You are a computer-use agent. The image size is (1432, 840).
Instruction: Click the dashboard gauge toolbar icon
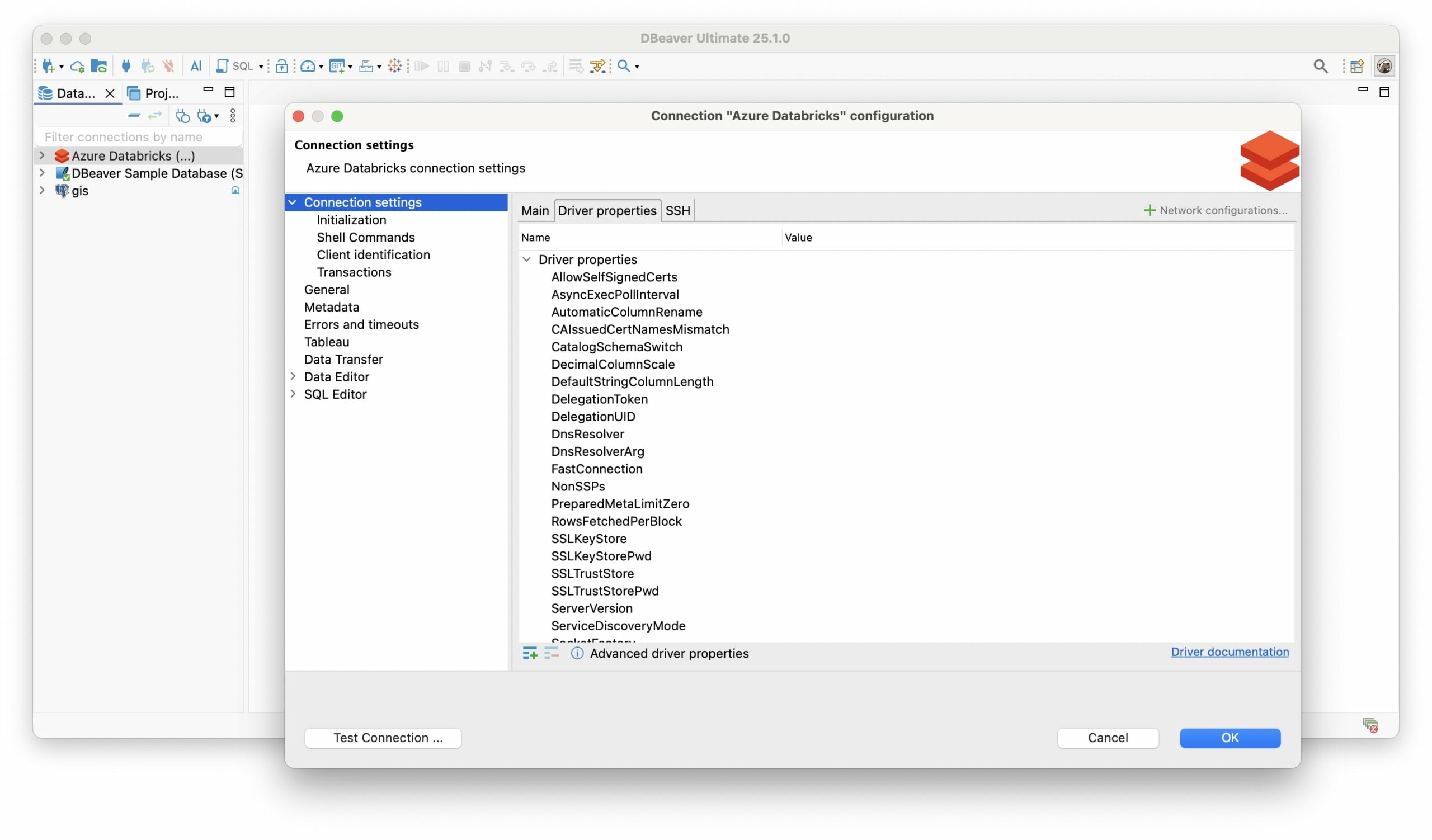(308, 66)
